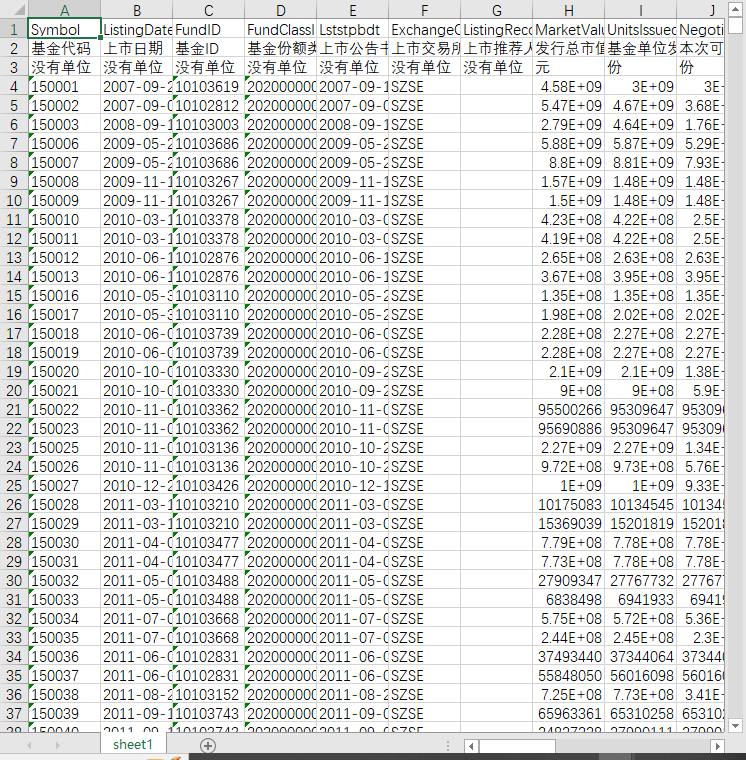This screenshot has height=760, width=746.
Task: Select the 上市日期 cell
Action: 136,48
